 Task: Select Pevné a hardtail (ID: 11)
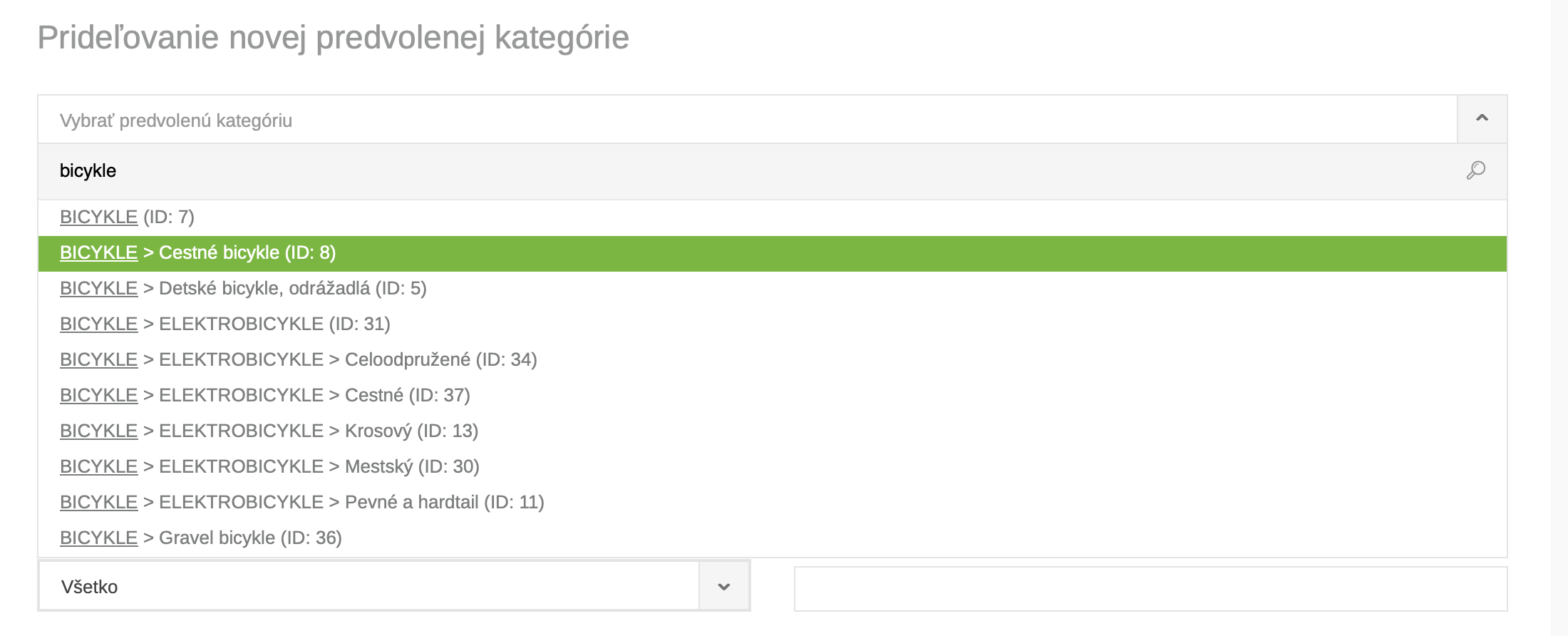773,503
